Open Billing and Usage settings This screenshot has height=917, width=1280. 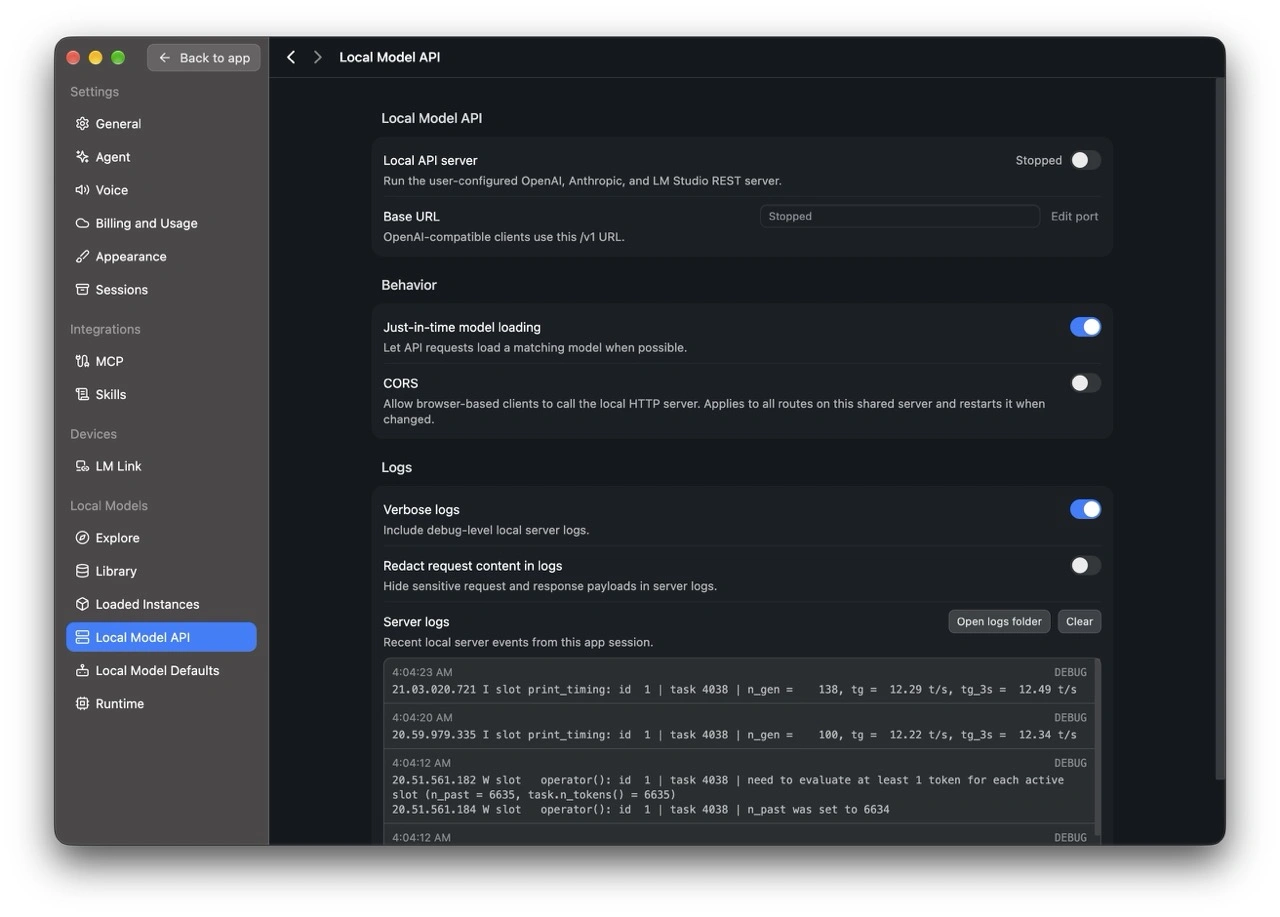[x=161, y=223]
